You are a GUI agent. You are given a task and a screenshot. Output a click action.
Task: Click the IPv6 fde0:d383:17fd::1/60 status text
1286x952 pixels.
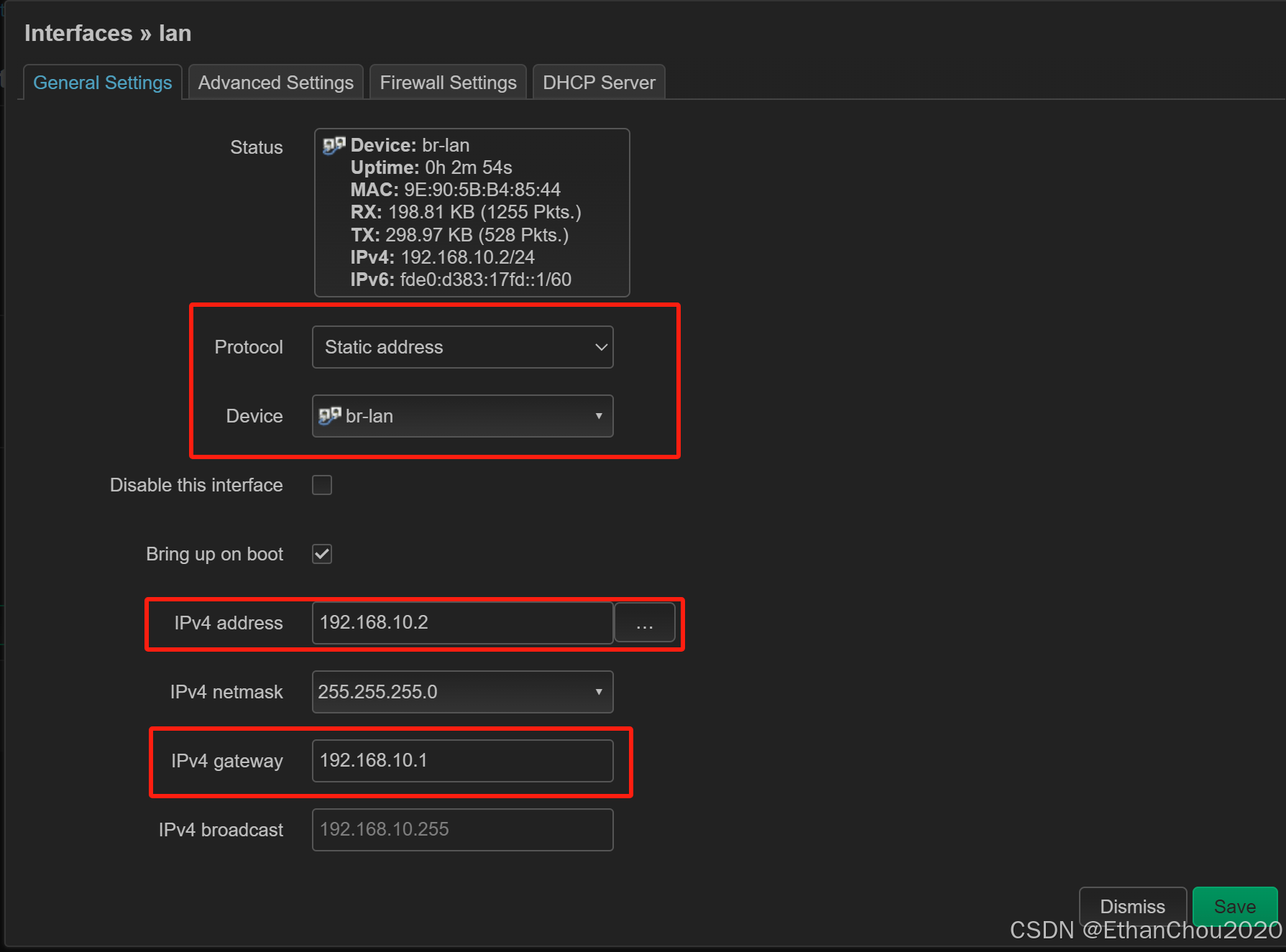(461, 279)
